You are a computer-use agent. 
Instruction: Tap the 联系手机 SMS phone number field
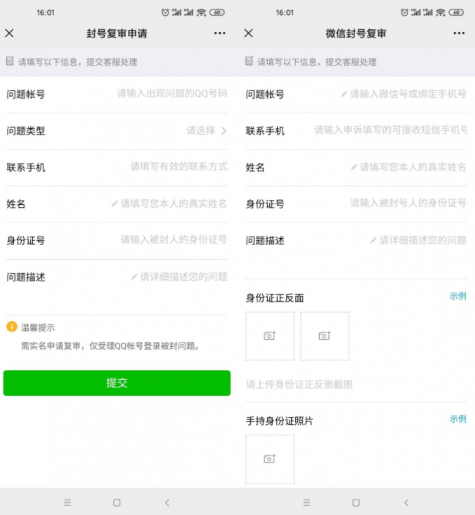point(390,130)
